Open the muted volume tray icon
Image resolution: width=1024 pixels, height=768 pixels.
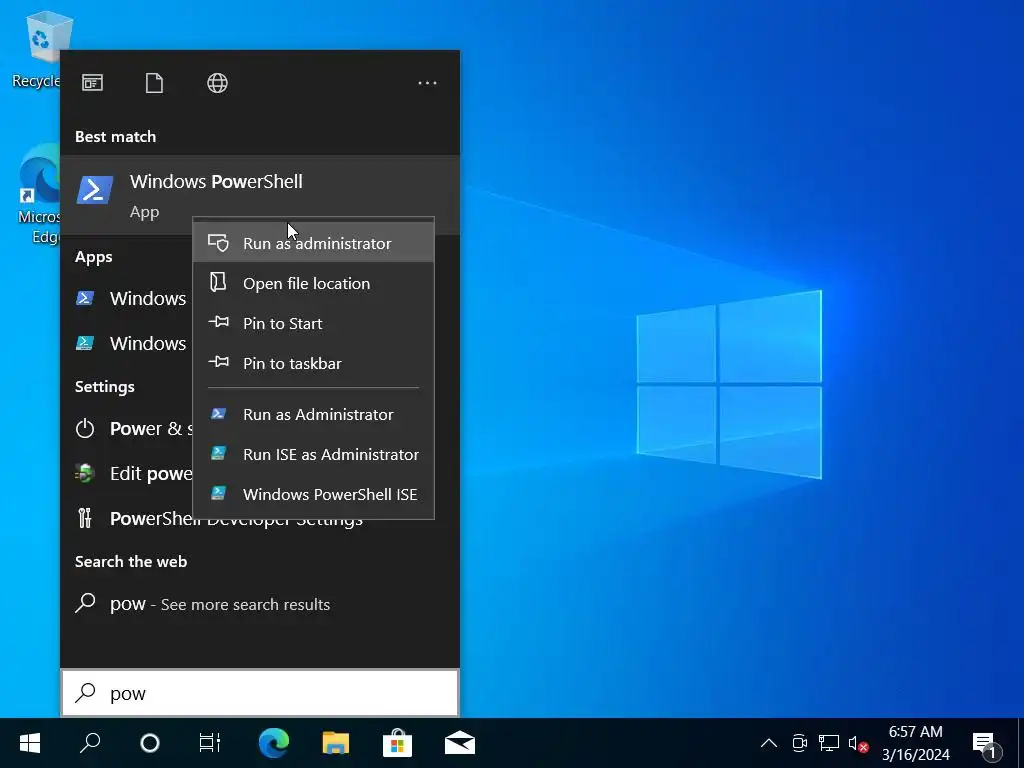click(x=857, y=743)
